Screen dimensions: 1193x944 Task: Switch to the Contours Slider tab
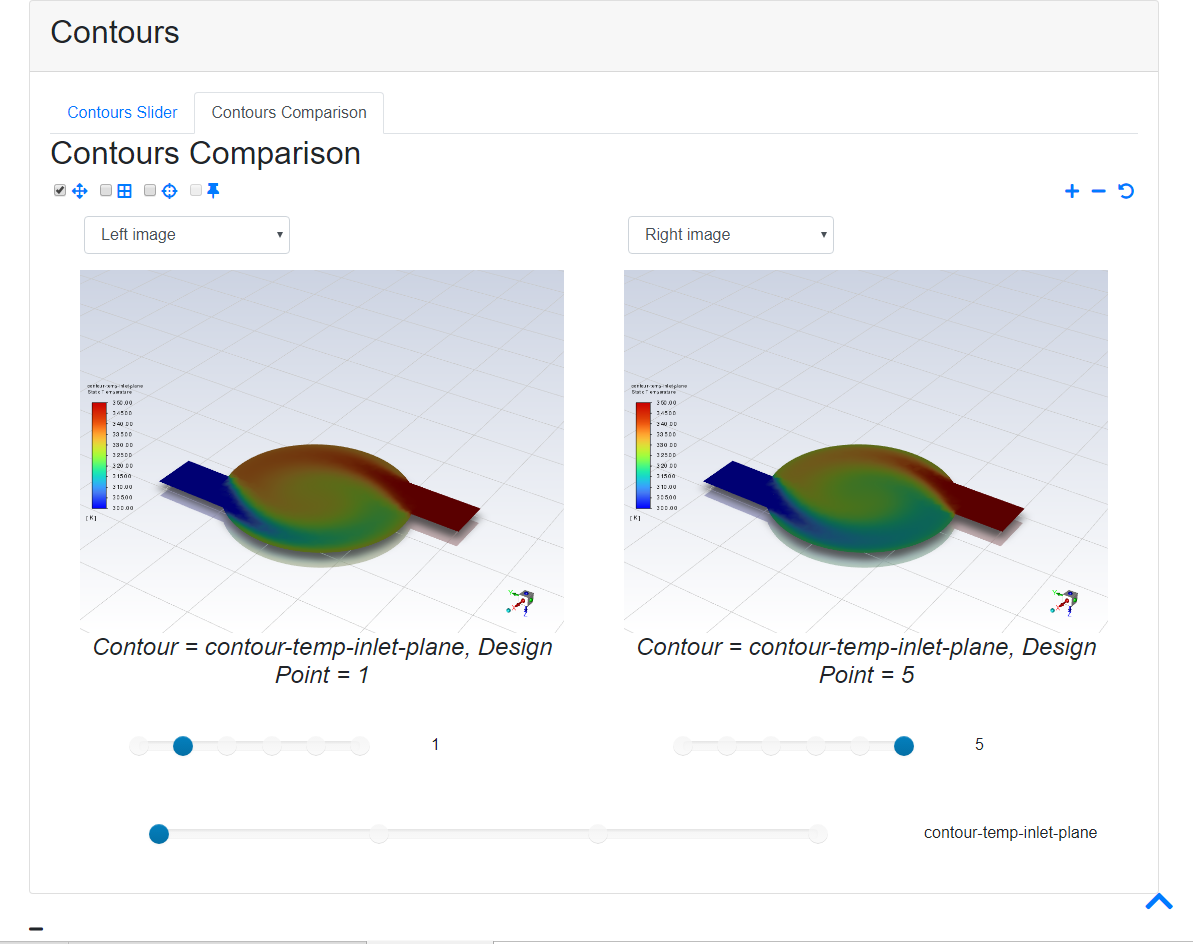click(122, 112)
